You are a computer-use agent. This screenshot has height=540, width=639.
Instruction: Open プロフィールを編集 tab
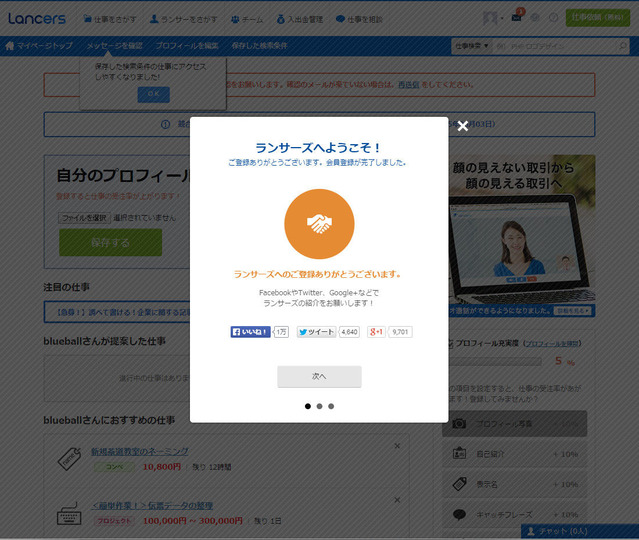pos(187,46)
